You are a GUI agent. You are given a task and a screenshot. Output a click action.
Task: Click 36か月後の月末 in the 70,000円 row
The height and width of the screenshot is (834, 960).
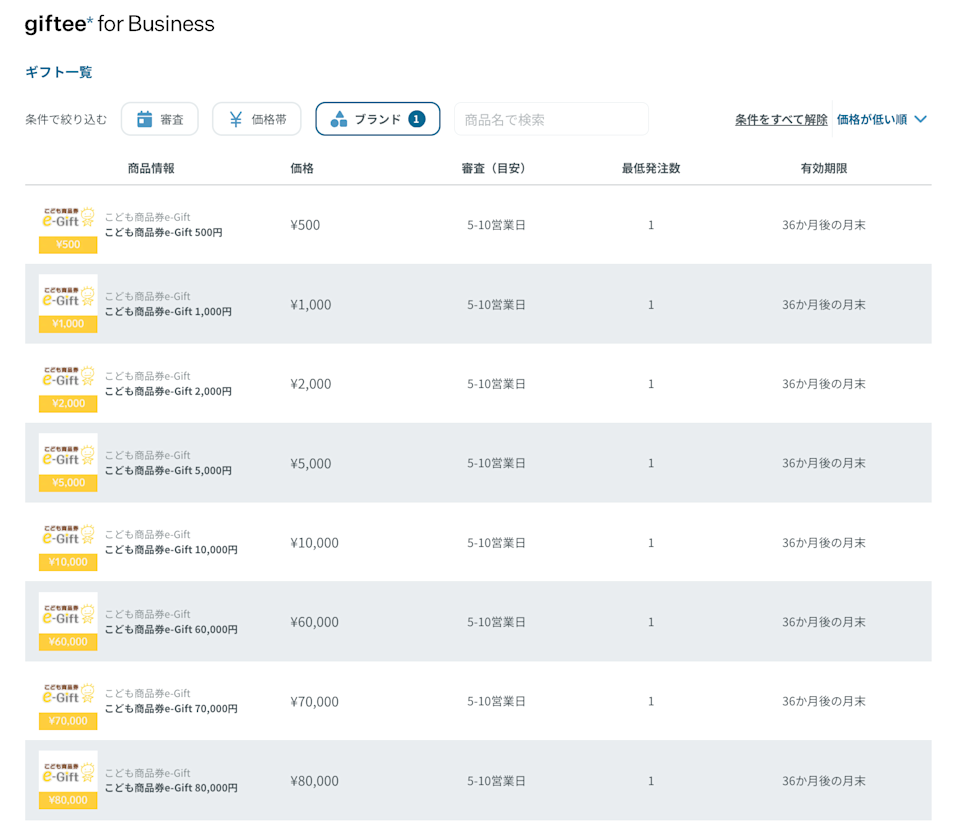click(x=823, y=702)
